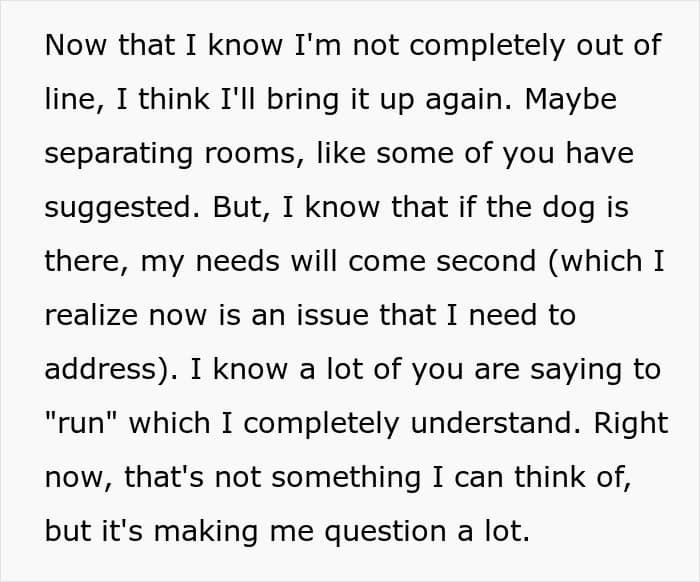Click the word "something" in the text
Image resolution: width=700 pixels, height=582 pixels.
(x=346, y=479)
